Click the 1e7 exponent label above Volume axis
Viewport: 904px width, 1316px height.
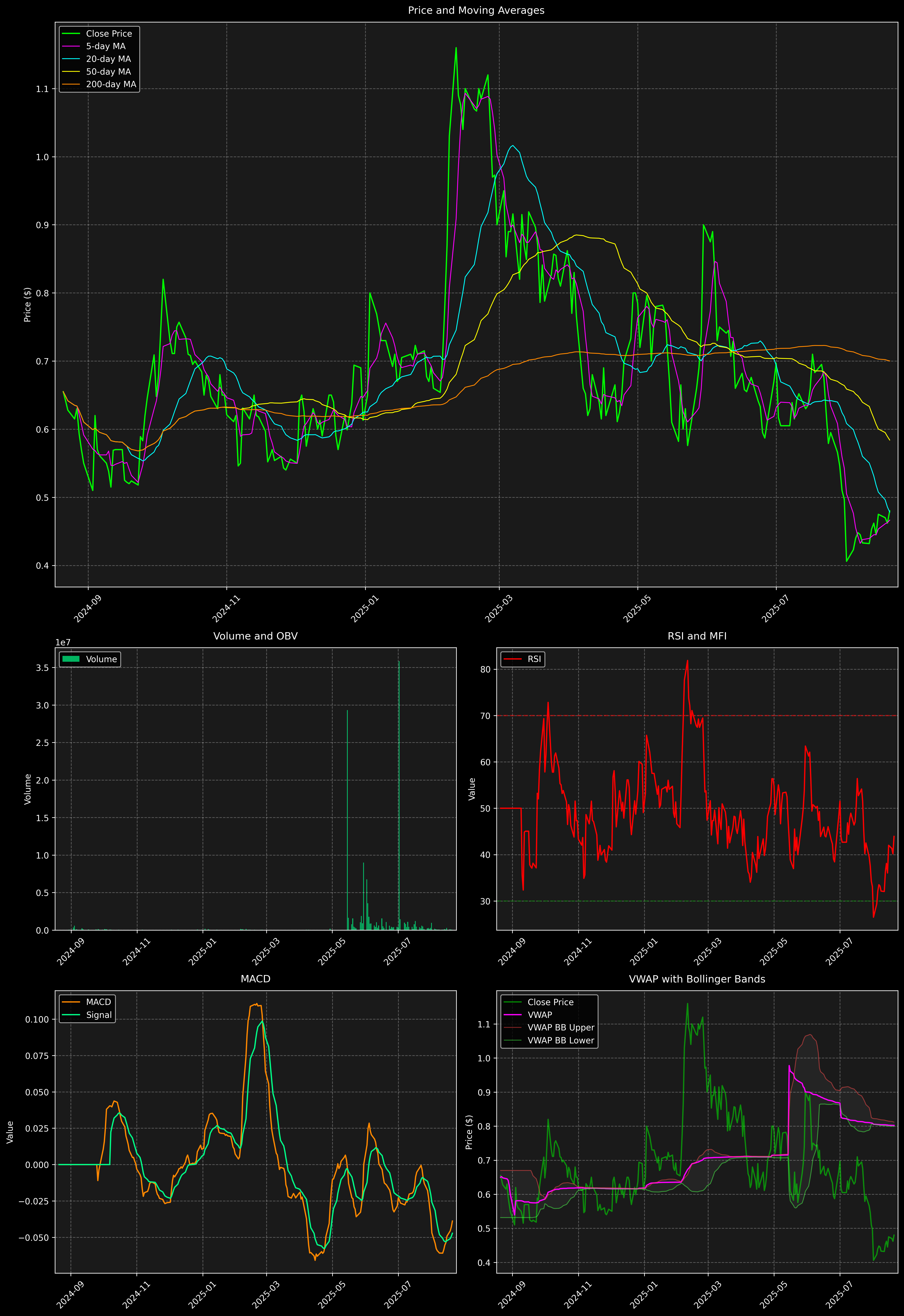tap(63, 642)
